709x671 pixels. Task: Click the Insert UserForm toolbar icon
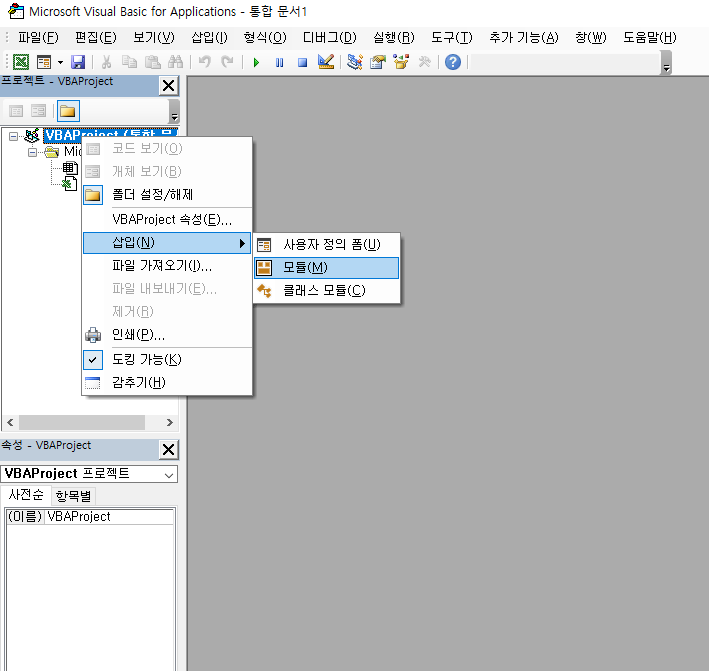[44, 62]
